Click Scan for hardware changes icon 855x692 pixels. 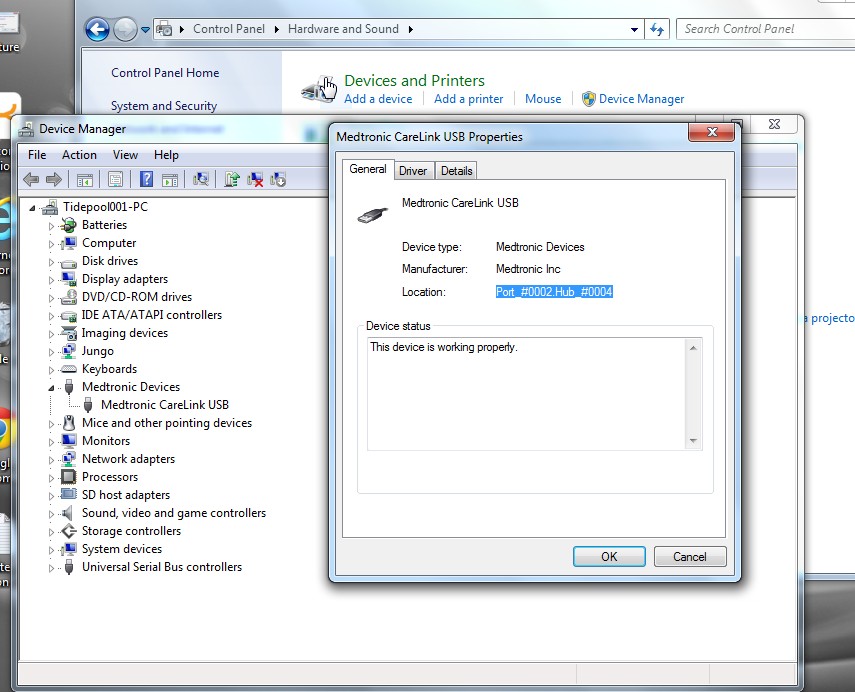[x=201, y=179]
